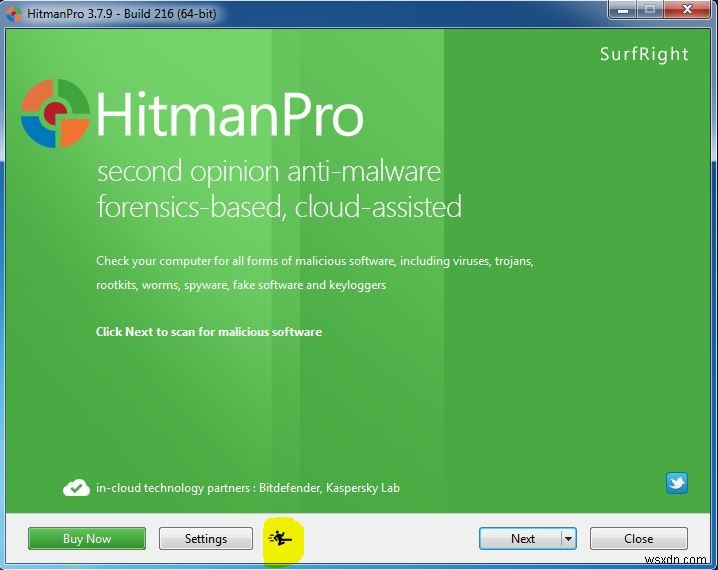The width and height of the screenshot is (718, 570).
Task: Click the SurfRight brand text
Action: 644,54
